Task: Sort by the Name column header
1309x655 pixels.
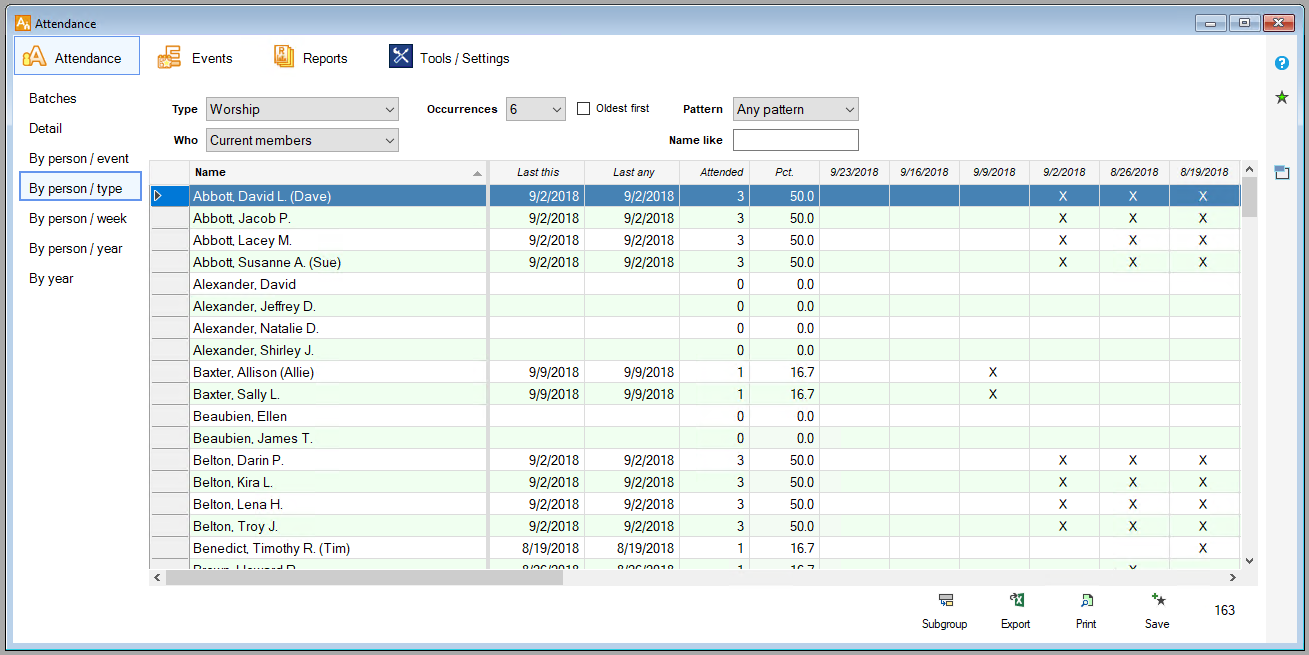Action: point(330,172)
